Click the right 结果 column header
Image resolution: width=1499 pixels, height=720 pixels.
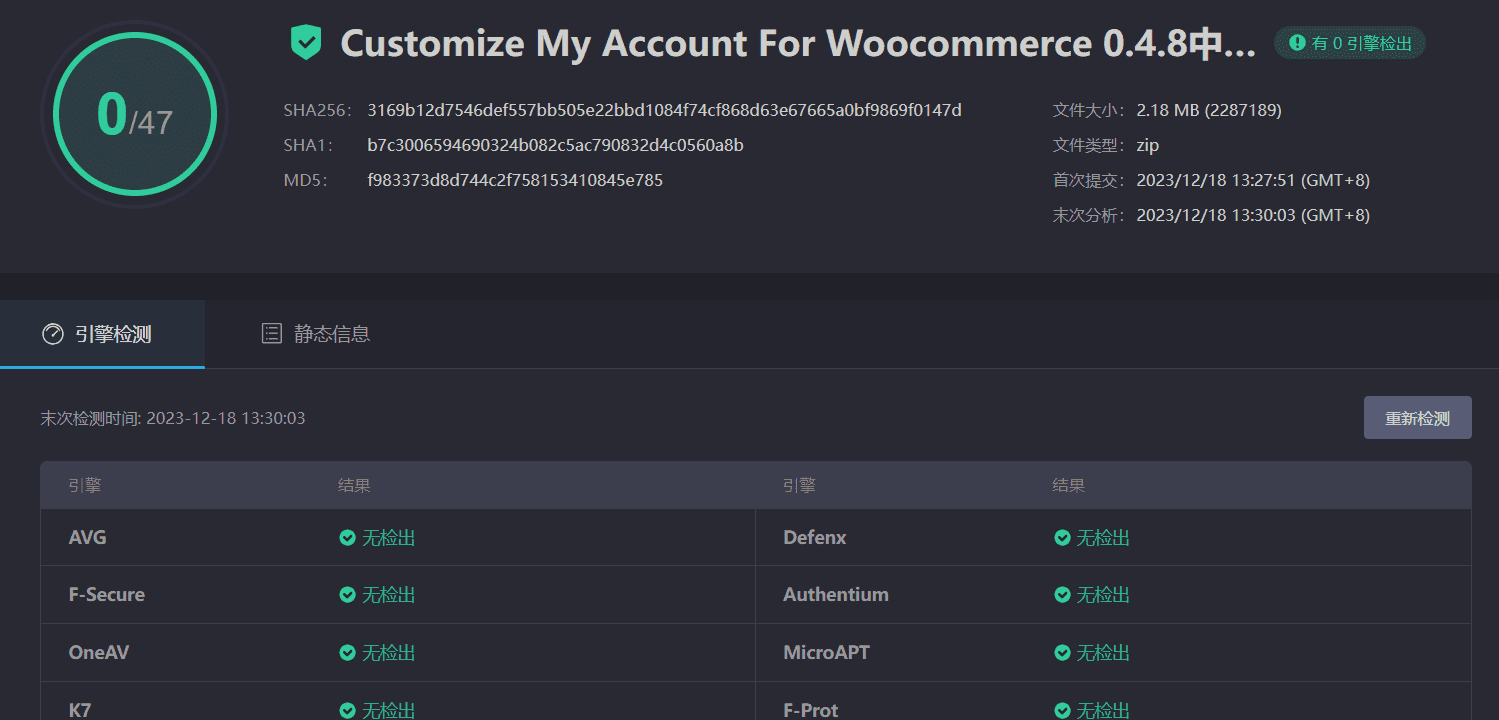tap(1069, 486)
